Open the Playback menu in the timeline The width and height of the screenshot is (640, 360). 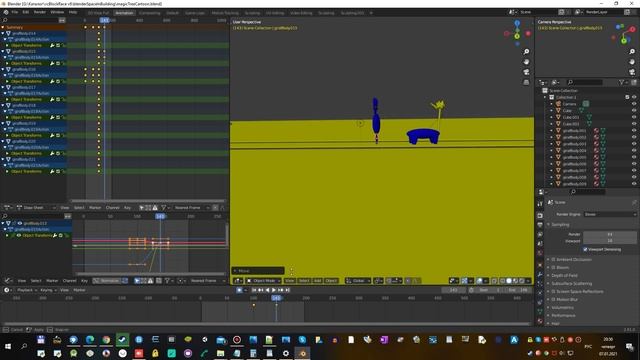click(26, 290)
